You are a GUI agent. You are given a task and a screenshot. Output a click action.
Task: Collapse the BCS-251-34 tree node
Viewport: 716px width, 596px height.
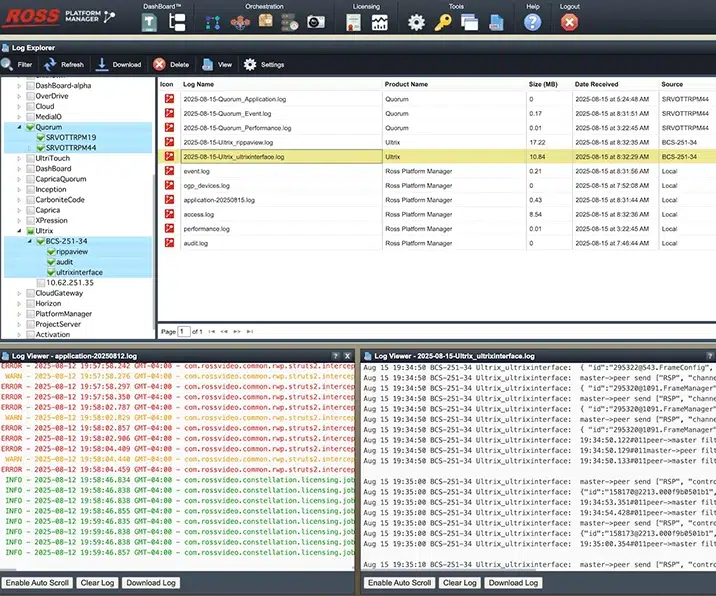tap(30, 241)
